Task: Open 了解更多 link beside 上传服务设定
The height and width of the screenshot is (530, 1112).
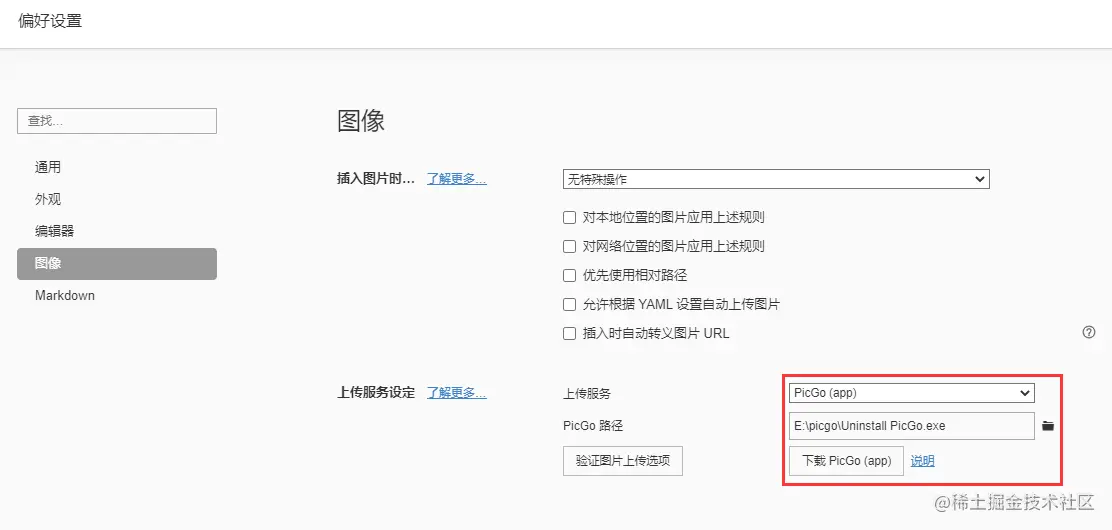Action: pyautogui.click(x=457, y=392)
